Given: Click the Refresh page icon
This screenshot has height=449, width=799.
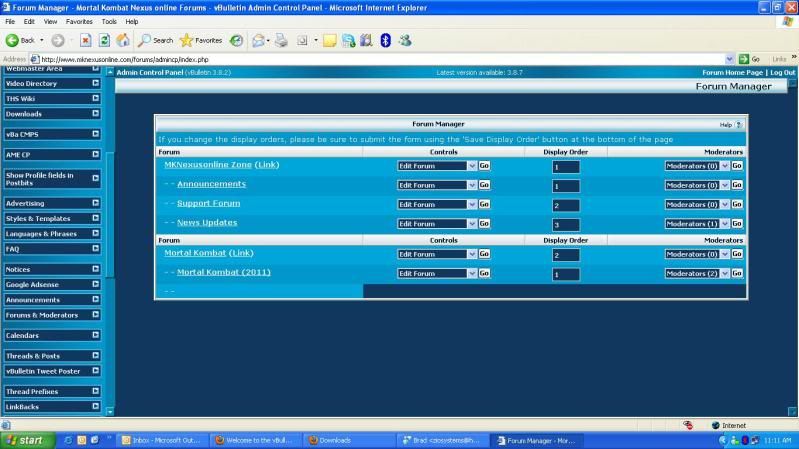Looking at the screenshot, I should point(104,40).
